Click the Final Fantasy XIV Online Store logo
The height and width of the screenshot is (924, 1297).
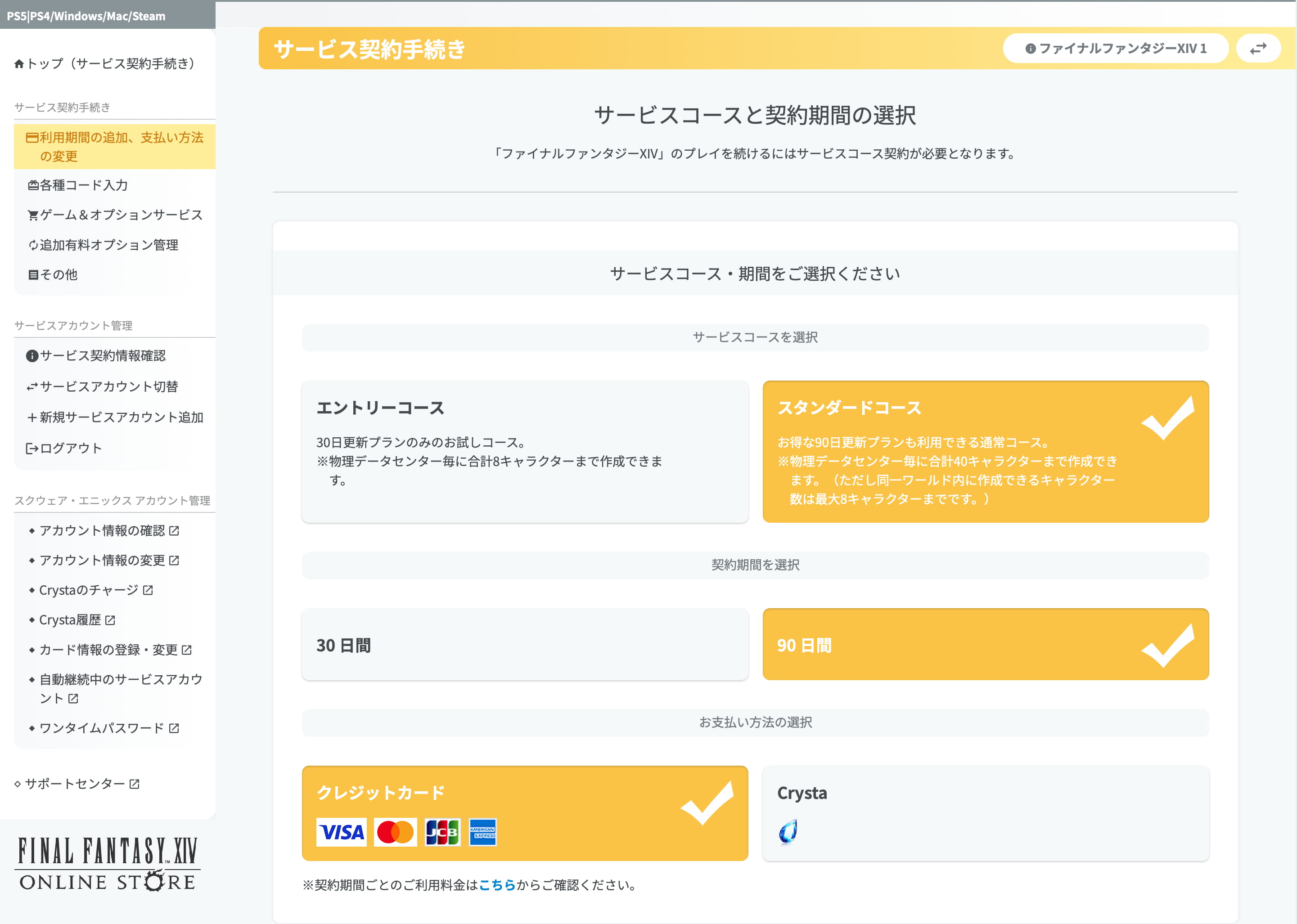(x=107, y=863)
